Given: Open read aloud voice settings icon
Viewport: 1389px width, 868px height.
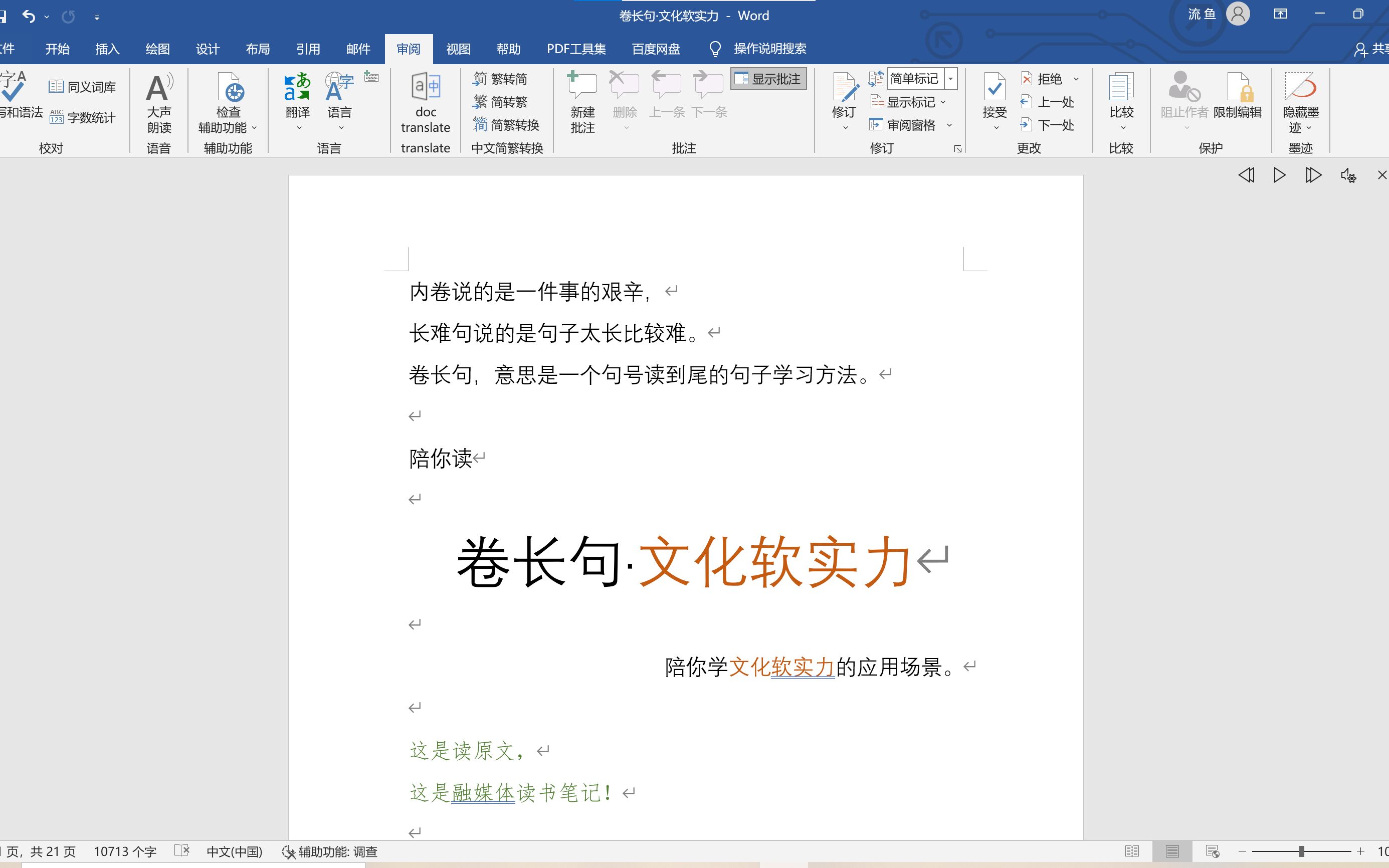Looking at the screenshot, I should click(1348, 175).
